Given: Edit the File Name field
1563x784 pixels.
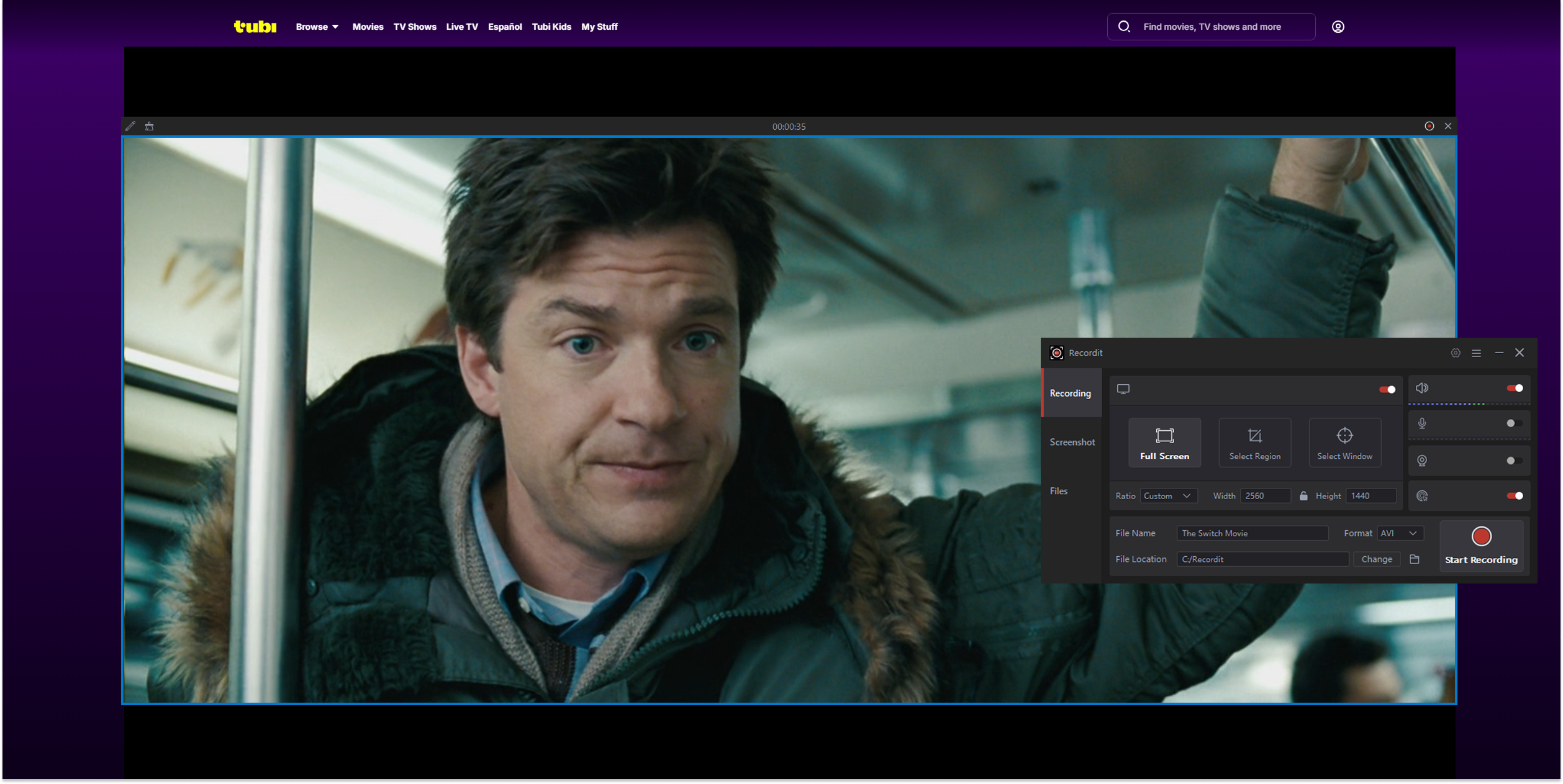Looking at the screenshot, I should 1252,533.
